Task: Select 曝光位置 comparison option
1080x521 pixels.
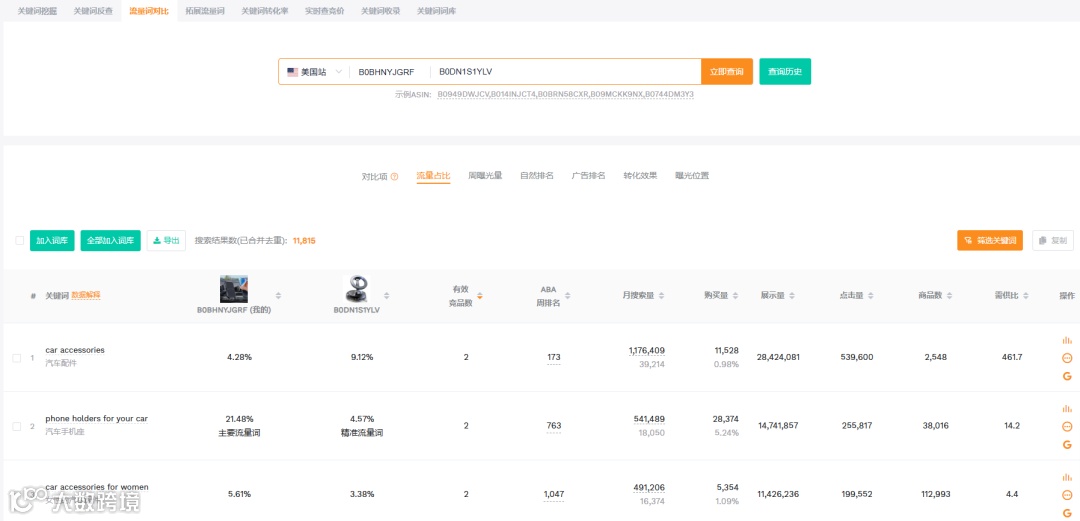Action: coord(692,176)
